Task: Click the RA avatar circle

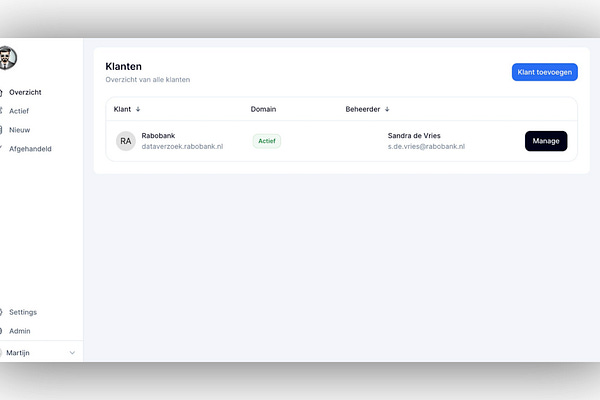Action: 126,141
